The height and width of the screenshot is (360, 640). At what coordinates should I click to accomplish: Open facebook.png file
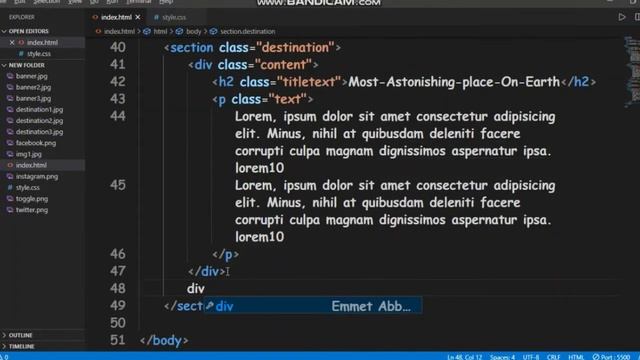pyautogui.click(x=36, y=143)
